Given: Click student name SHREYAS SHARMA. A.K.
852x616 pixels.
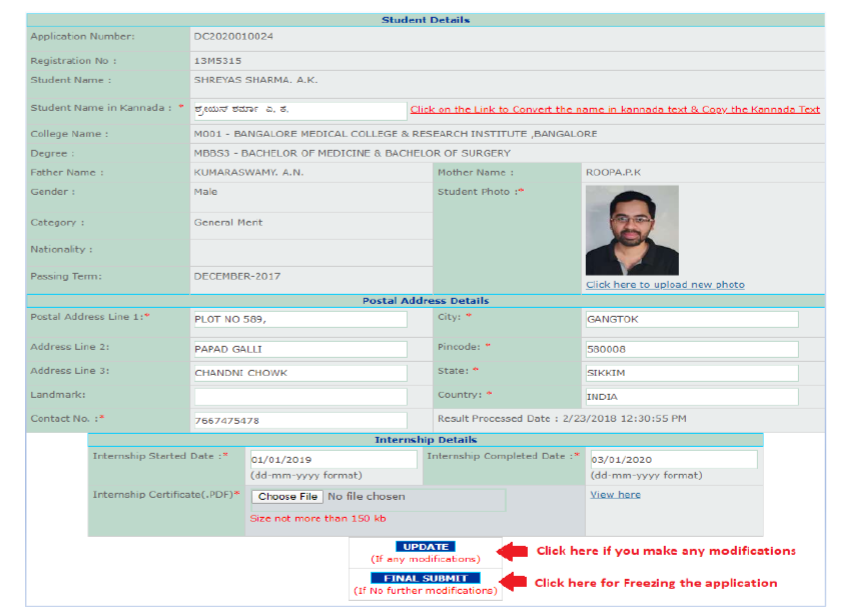Looking at the screenshot, I should coord(256,80).
